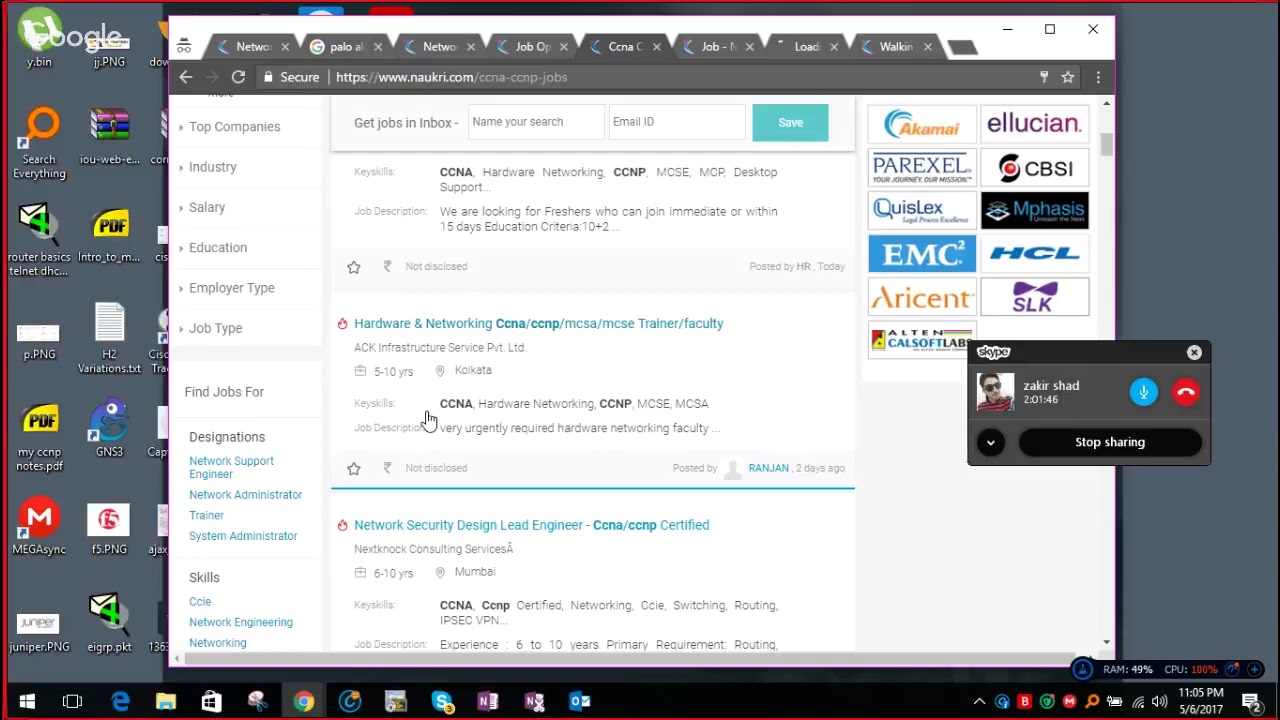Switch to 'Job - N' tab
This screenshot has height=720, width=1280.
(719, 46)
